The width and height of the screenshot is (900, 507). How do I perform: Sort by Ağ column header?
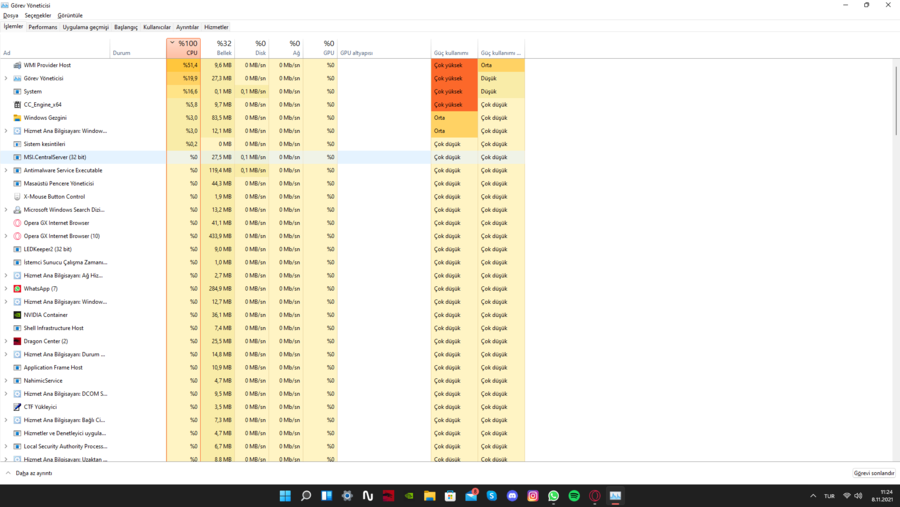(x=286, y=48)
